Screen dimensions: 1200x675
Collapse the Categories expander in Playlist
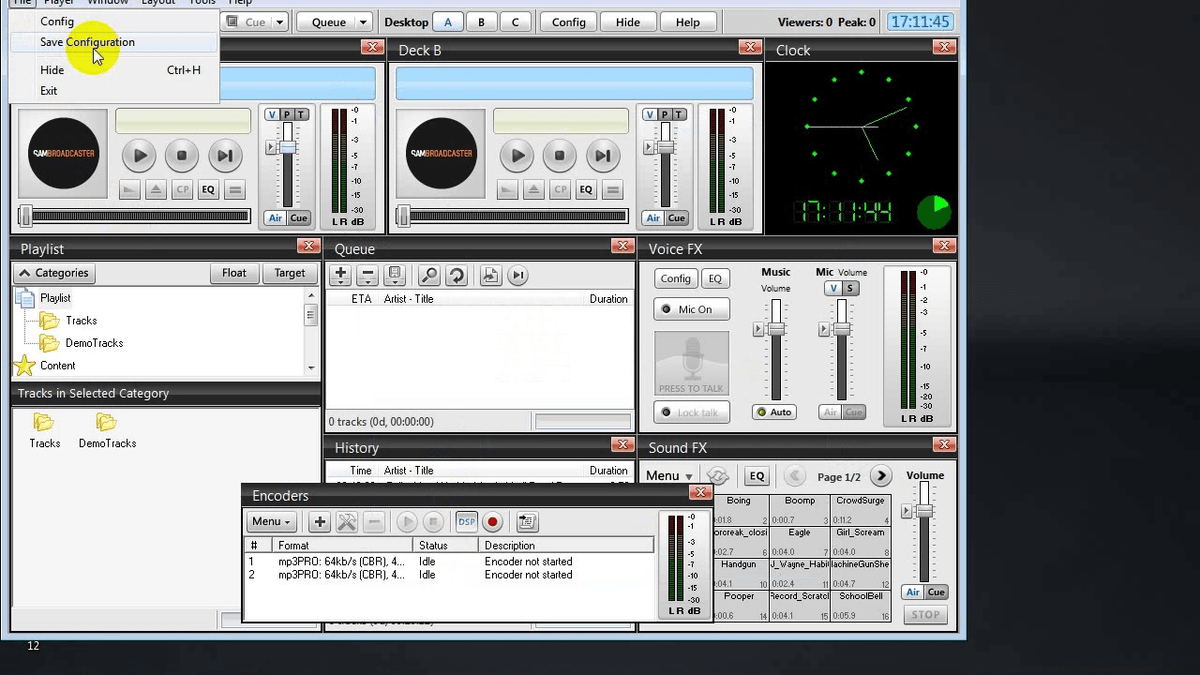pos(54,273)
